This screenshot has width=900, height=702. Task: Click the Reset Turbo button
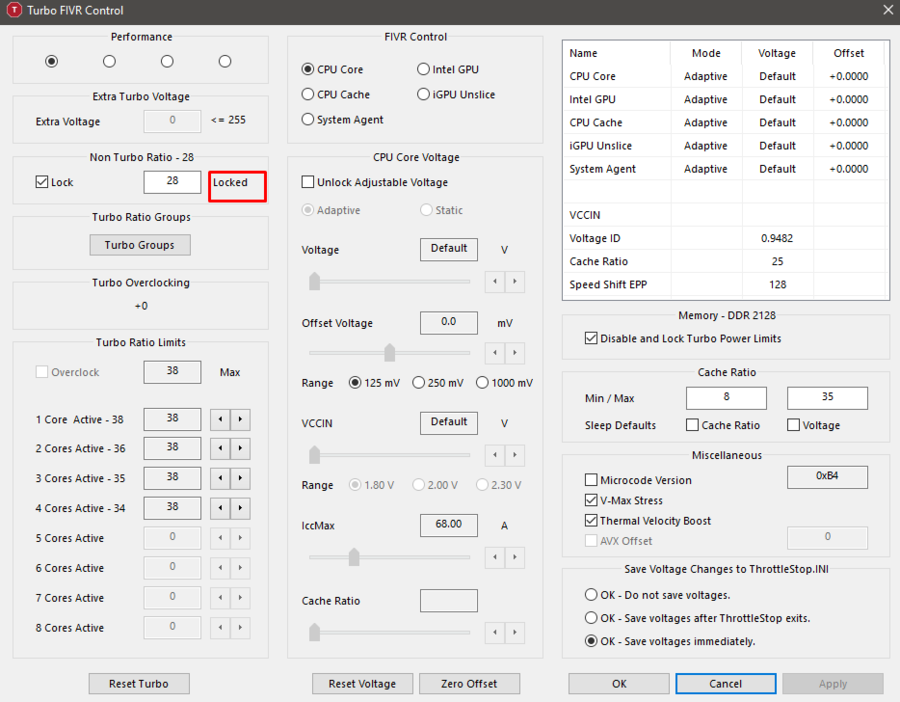[139, 684]
